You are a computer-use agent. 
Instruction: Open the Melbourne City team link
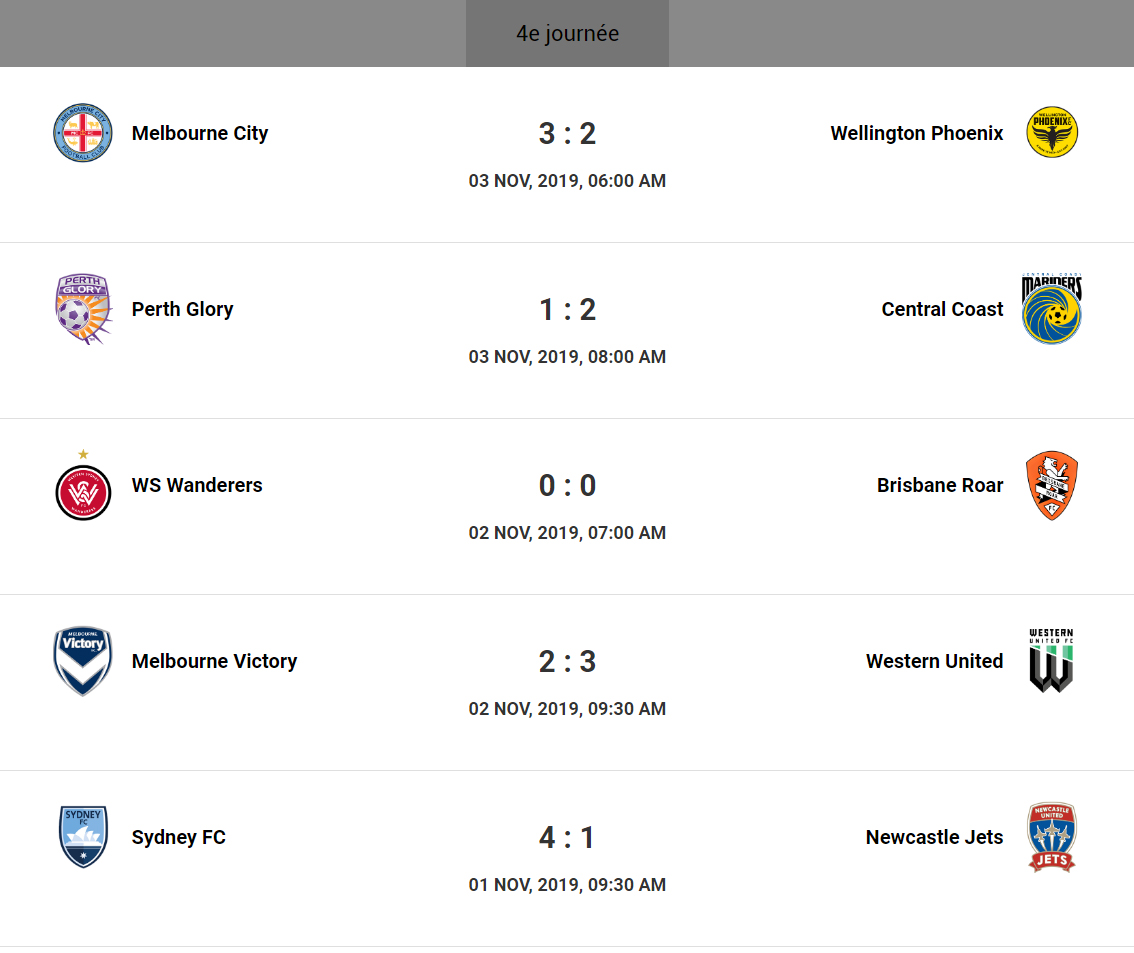click(x=200, y=133)
